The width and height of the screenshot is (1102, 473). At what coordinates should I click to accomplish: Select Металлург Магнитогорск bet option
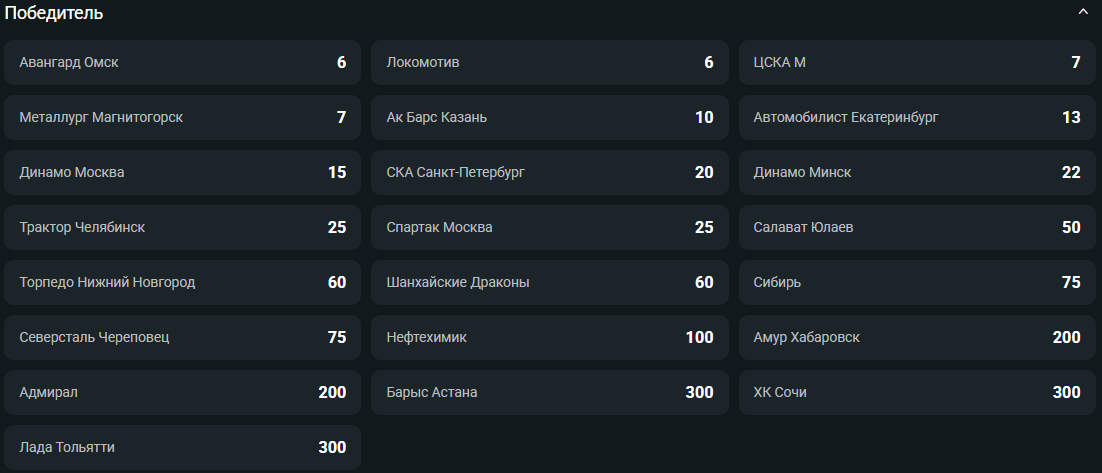(x=183, y=117)
